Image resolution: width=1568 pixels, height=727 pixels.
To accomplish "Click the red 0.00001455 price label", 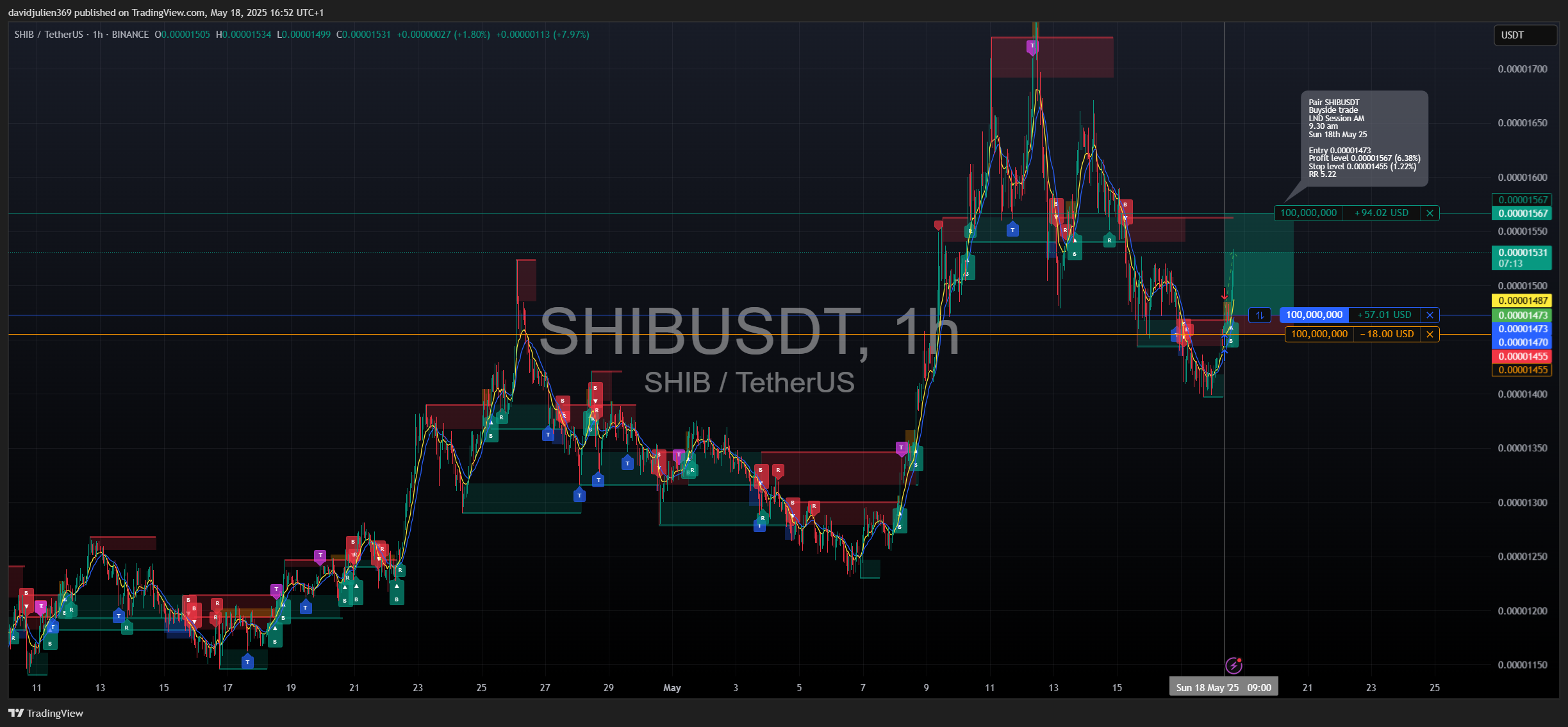I will tap(1522, 356).
